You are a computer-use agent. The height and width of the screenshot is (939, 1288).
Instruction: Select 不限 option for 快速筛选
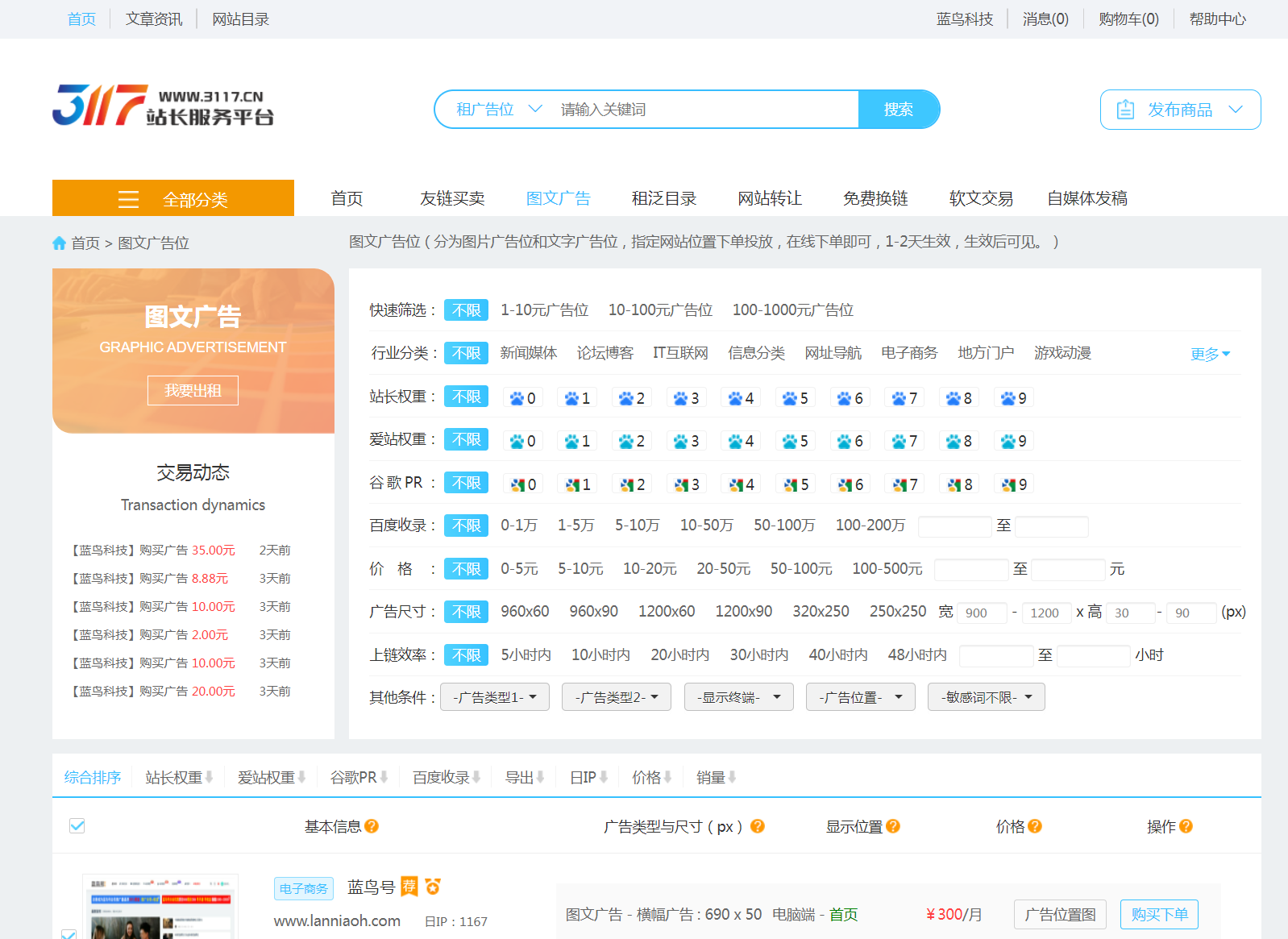pyautogui.click(x=466, y=310)
